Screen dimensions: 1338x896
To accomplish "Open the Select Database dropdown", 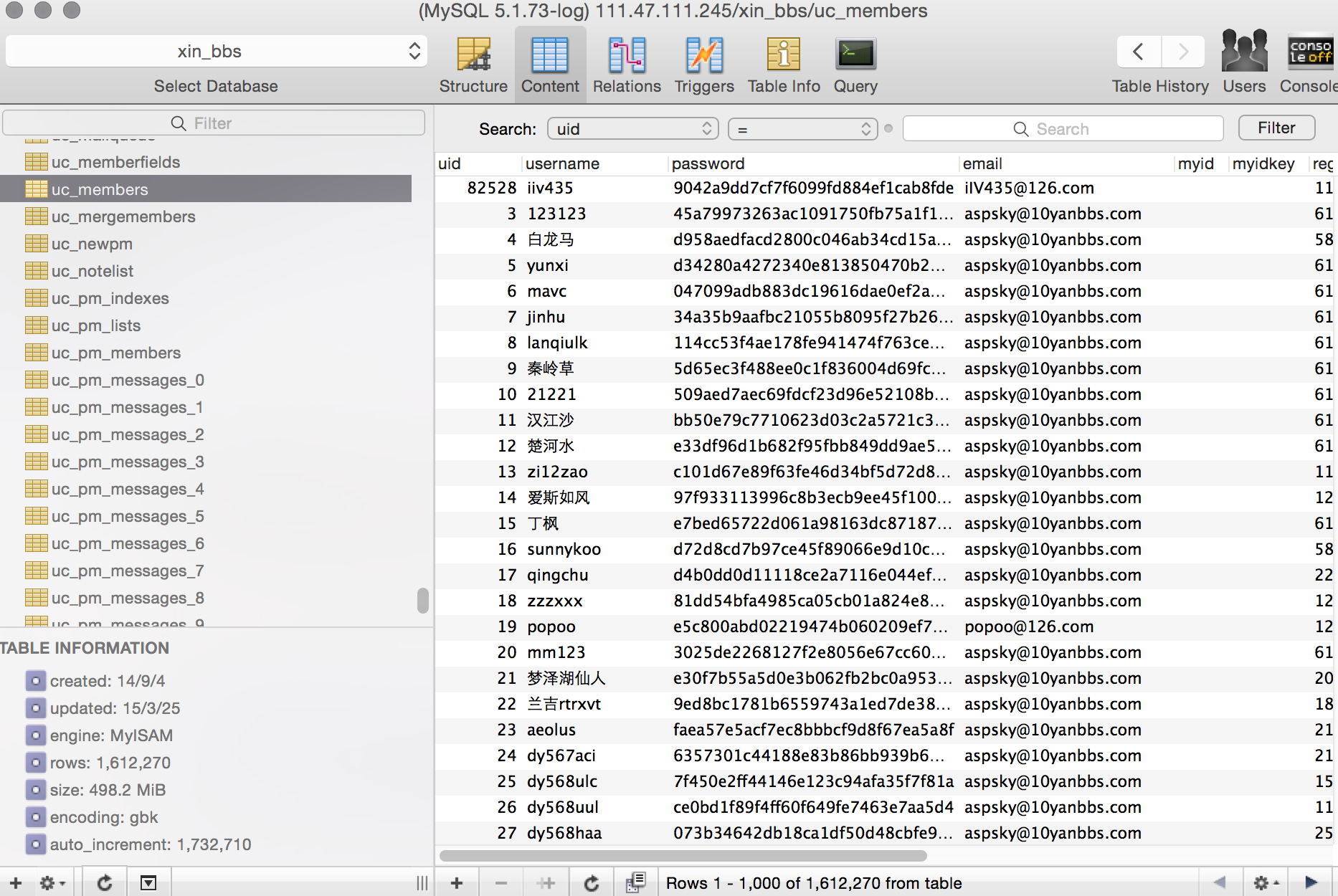I will (x=216, y=52).
